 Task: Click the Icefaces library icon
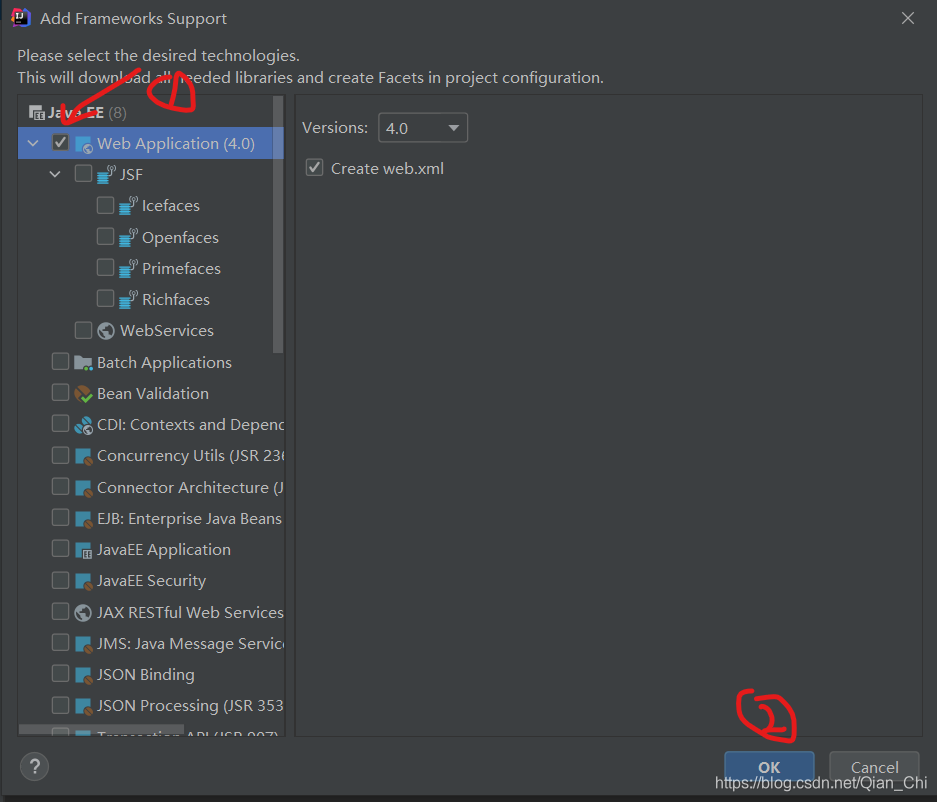click(x=128, y=206)
